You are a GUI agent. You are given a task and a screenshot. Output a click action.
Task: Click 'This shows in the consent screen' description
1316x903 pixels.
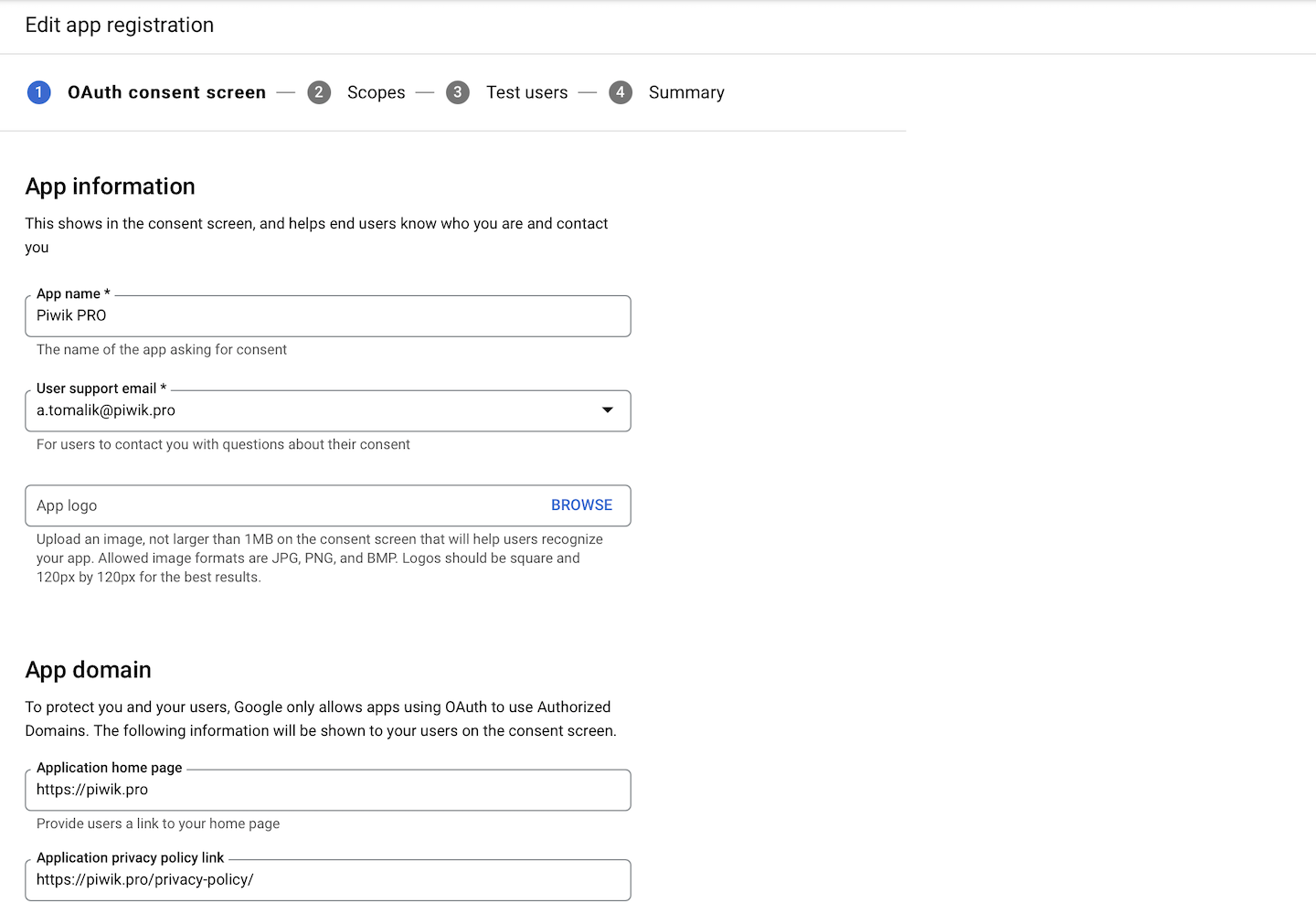click(316, 235)
